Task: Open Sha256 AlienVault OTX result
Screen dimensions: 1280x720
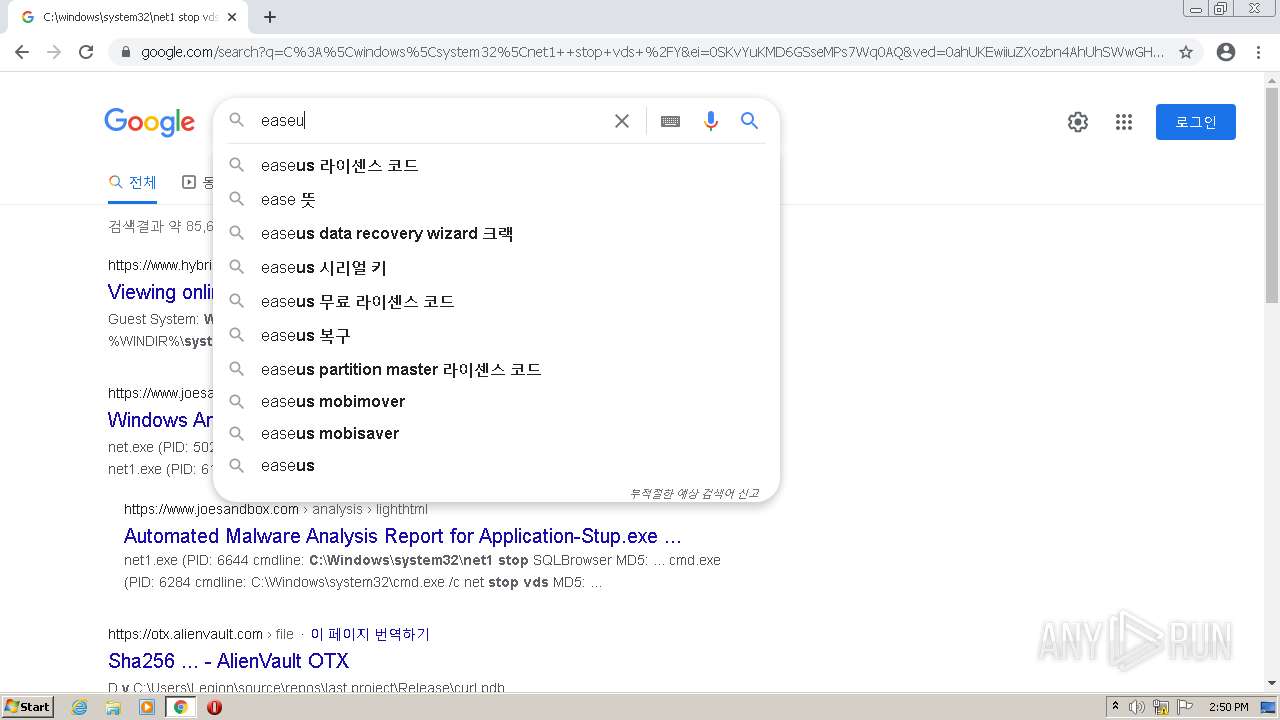Action: point(228,661)
